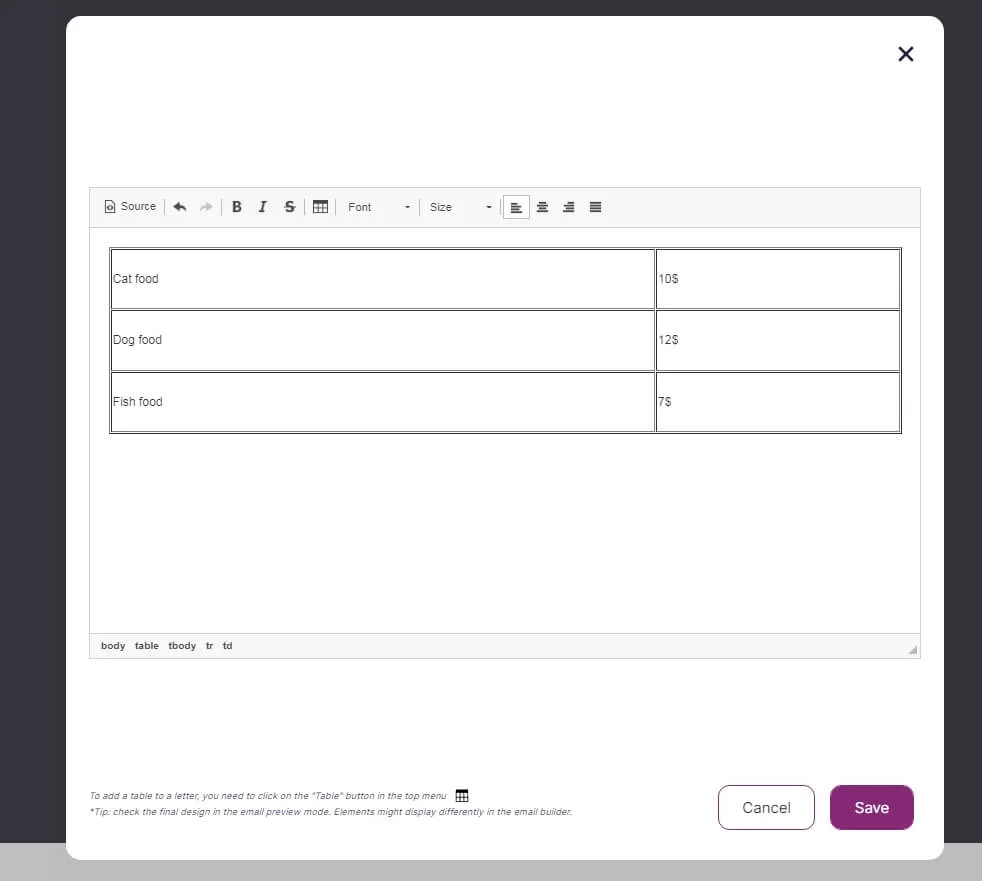
Task: Click the "Cat food" table cell
Action: tap(383, 279)
